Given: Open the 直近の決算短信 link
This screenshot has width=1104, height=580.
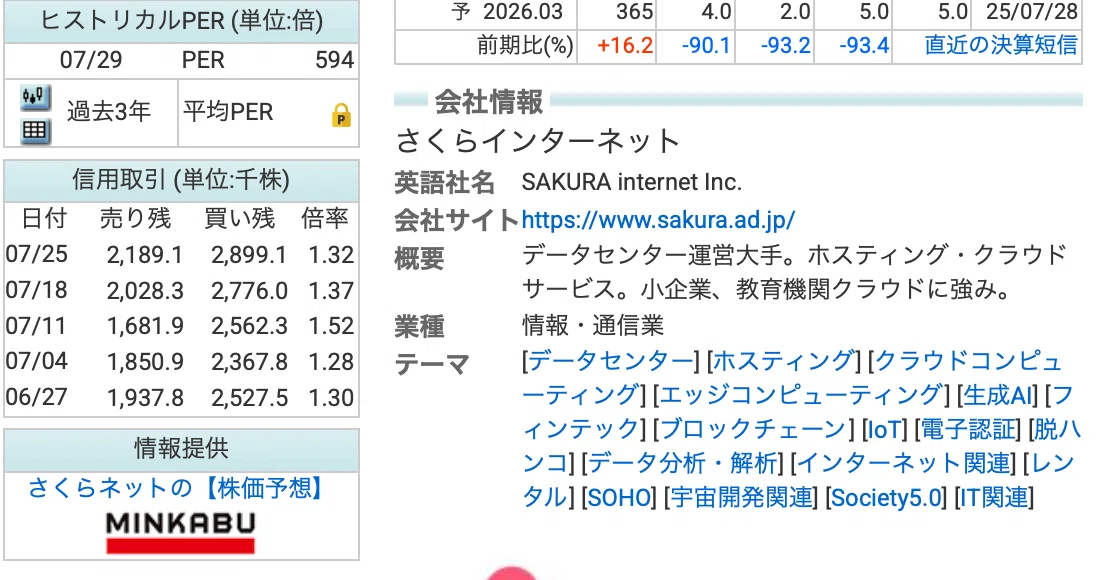Looking at the screenshot, I should [1000, 45].
